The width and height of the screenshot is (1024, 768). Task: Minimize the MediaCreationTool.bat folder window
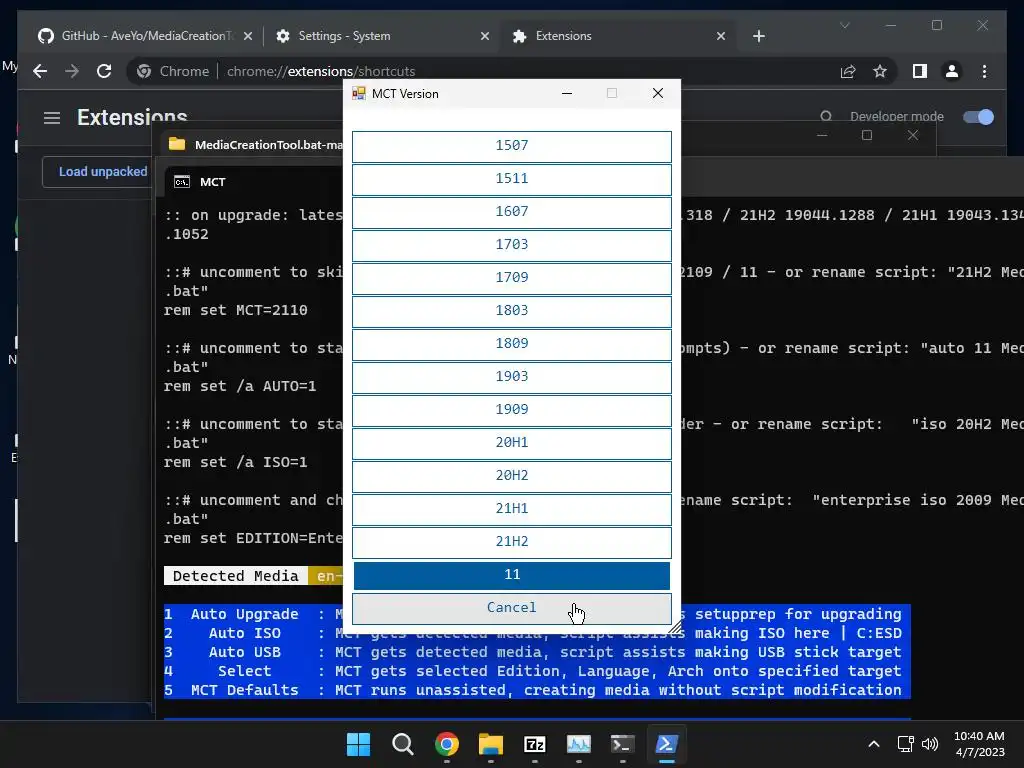[x=822, y=135]
